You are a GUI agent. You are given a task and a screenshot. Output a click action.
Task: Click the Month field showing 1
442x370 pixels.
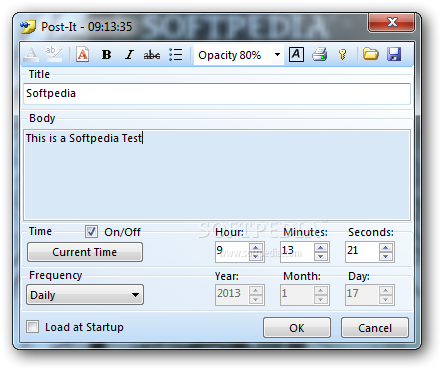297,295
